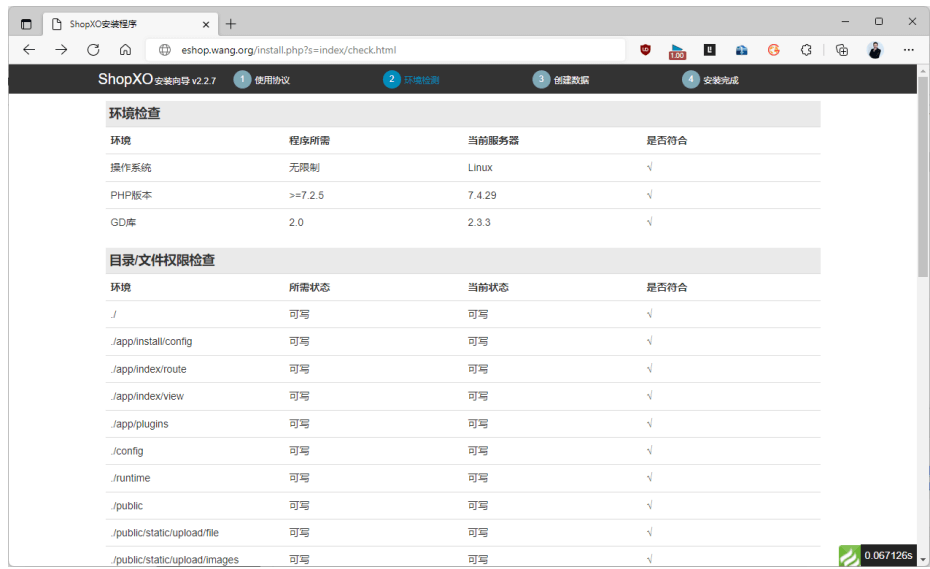Viewport: 930px width, 569px height.
Task: Click the GD库 row label
Action: (x=123, y=222)
